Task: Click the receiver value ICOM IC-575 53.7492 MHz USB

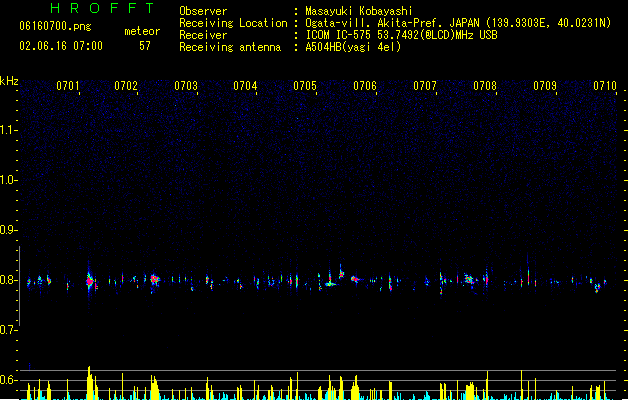Action: [x=402, y=35]
